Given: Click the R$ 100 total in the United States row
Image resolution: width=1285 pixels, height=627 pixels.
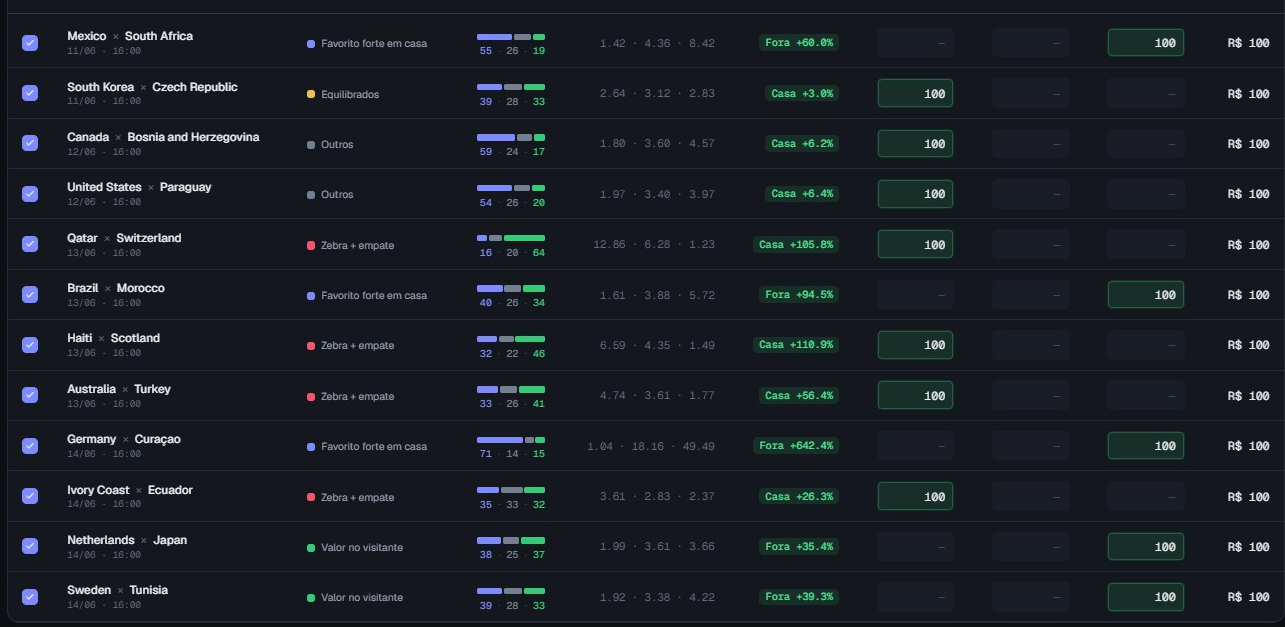Looking at the screenshot, I should click(1248, 194).
